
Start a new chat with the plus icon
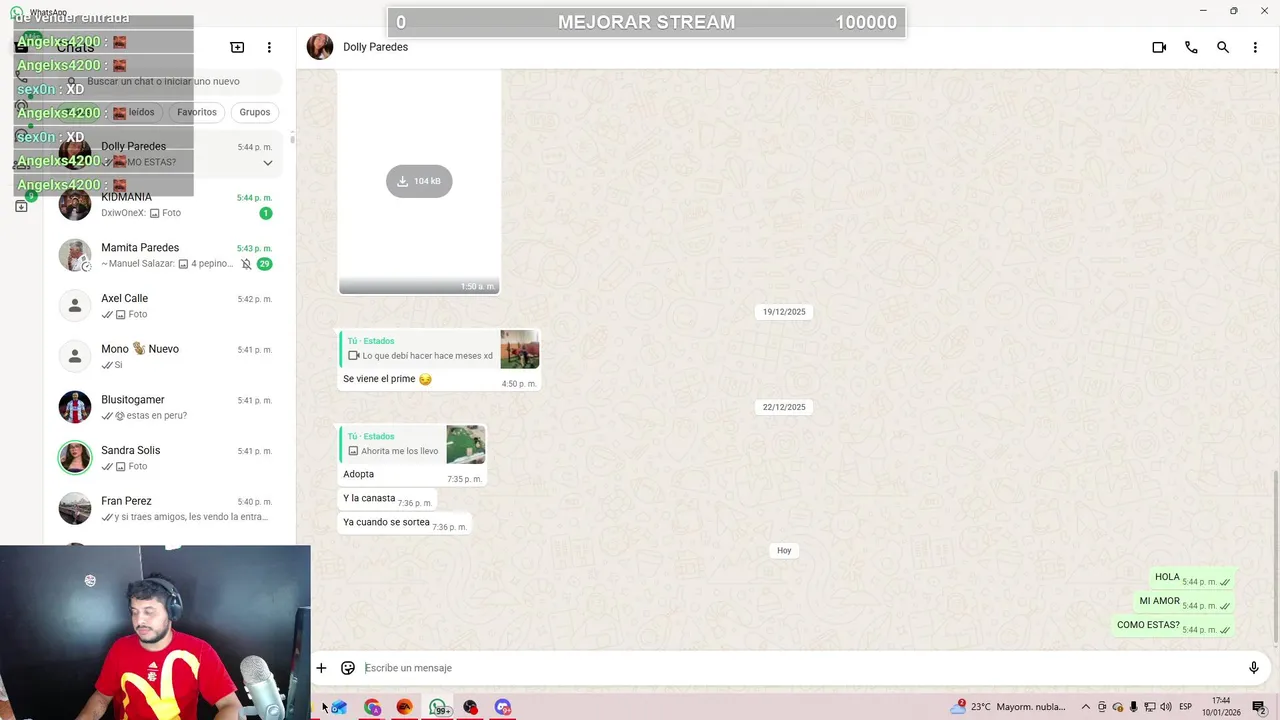click(237, 47)
